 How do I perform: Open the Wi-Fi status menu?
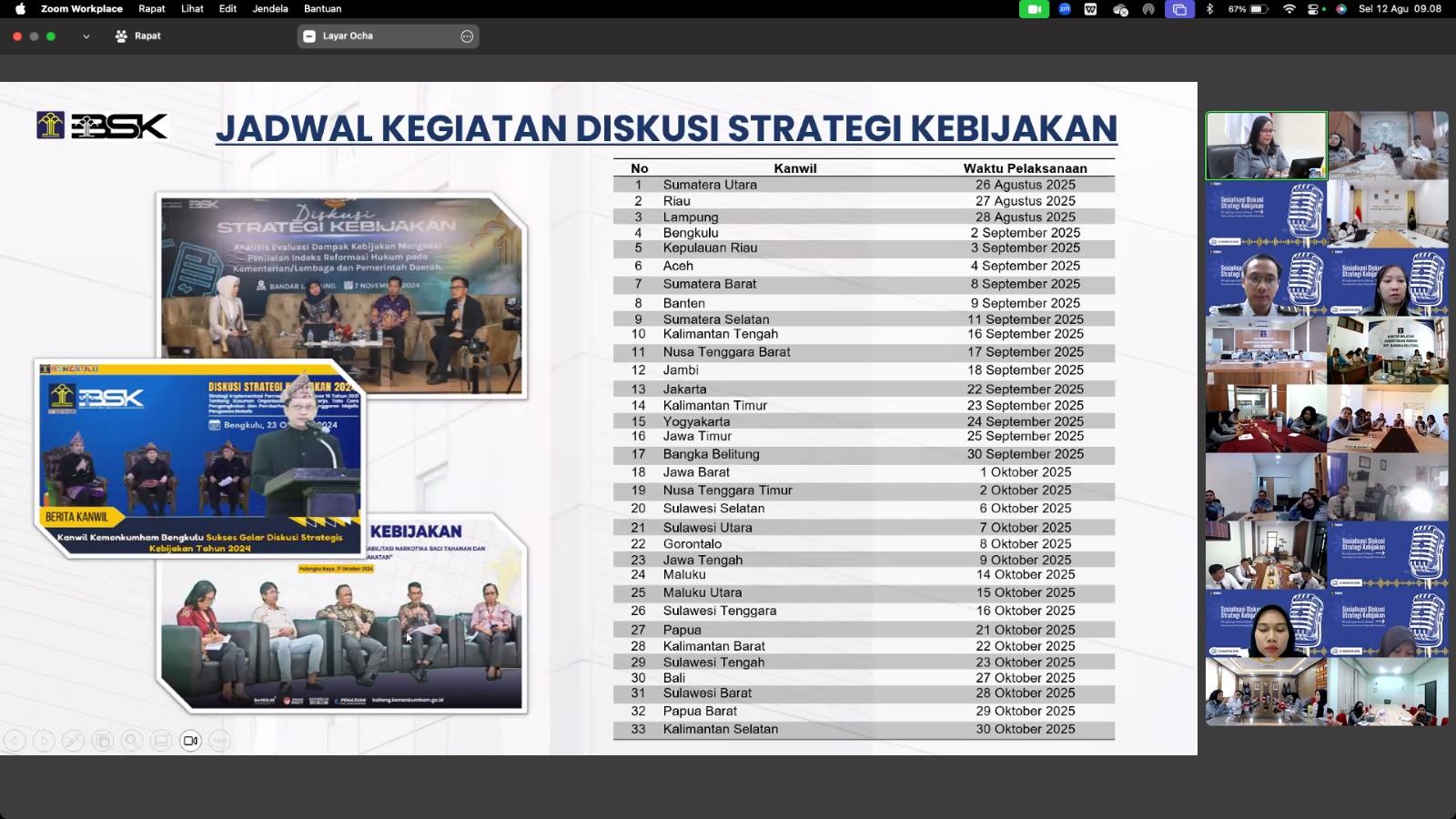tap(1289, 9)
